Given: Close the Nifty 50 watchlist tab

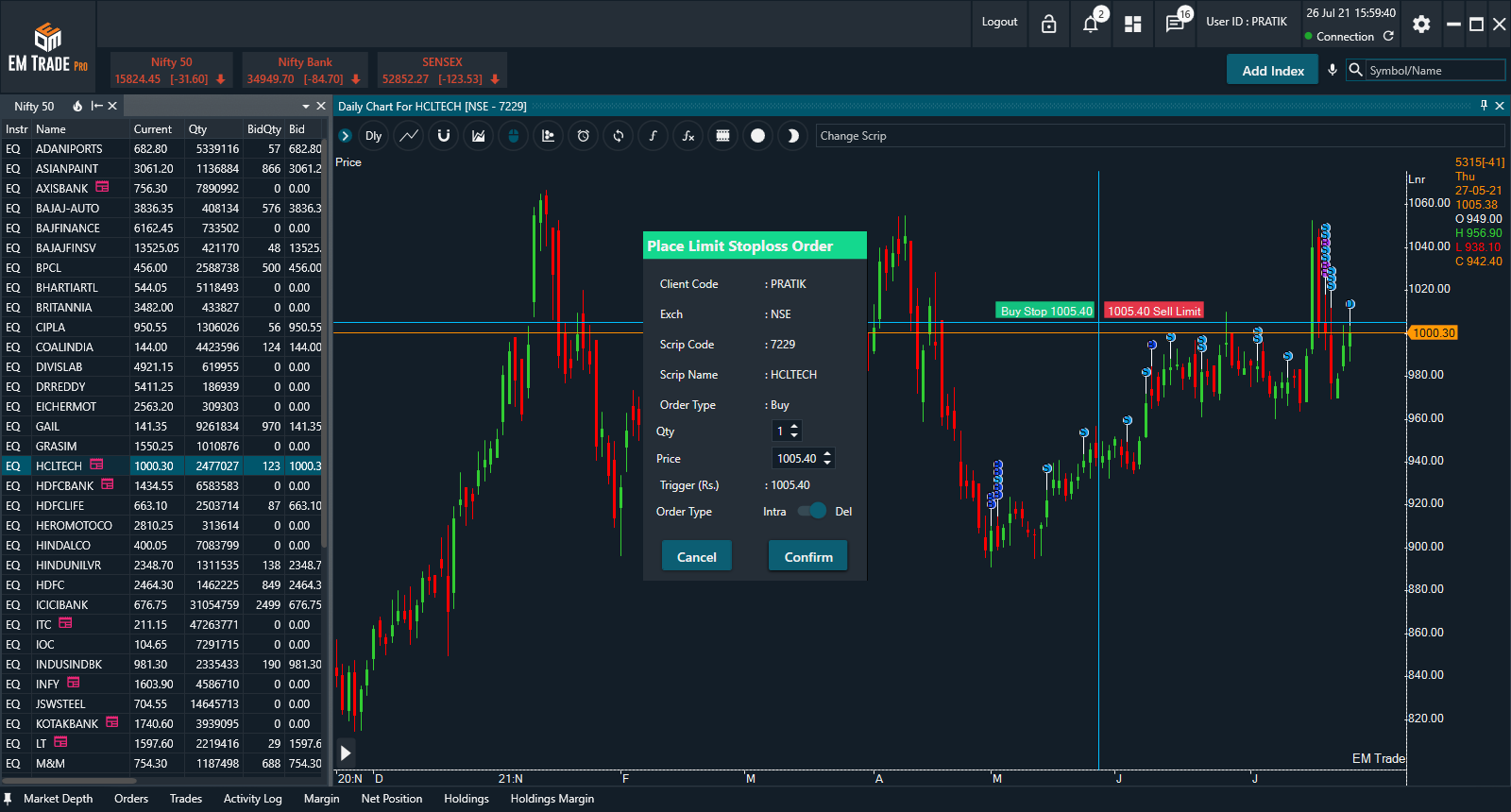Looking at the screenshot, I should 112,106.
